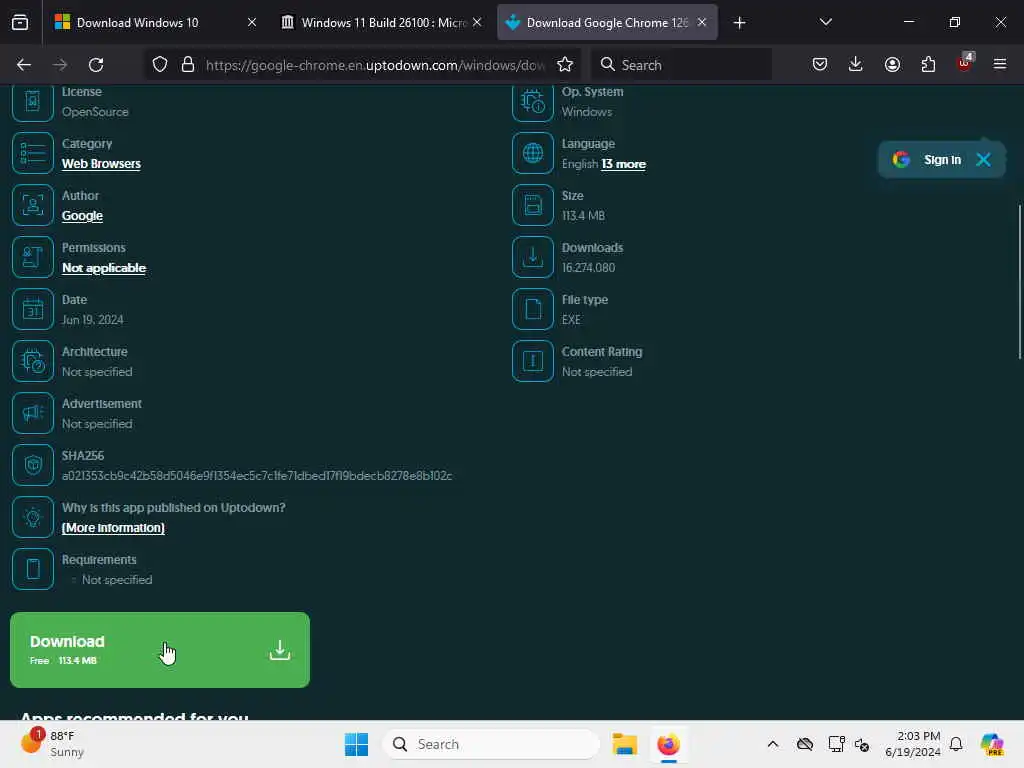Screen dimensions: 1024x768
Task: Expand the list all tabs dropdown
Action: (825, 23)
